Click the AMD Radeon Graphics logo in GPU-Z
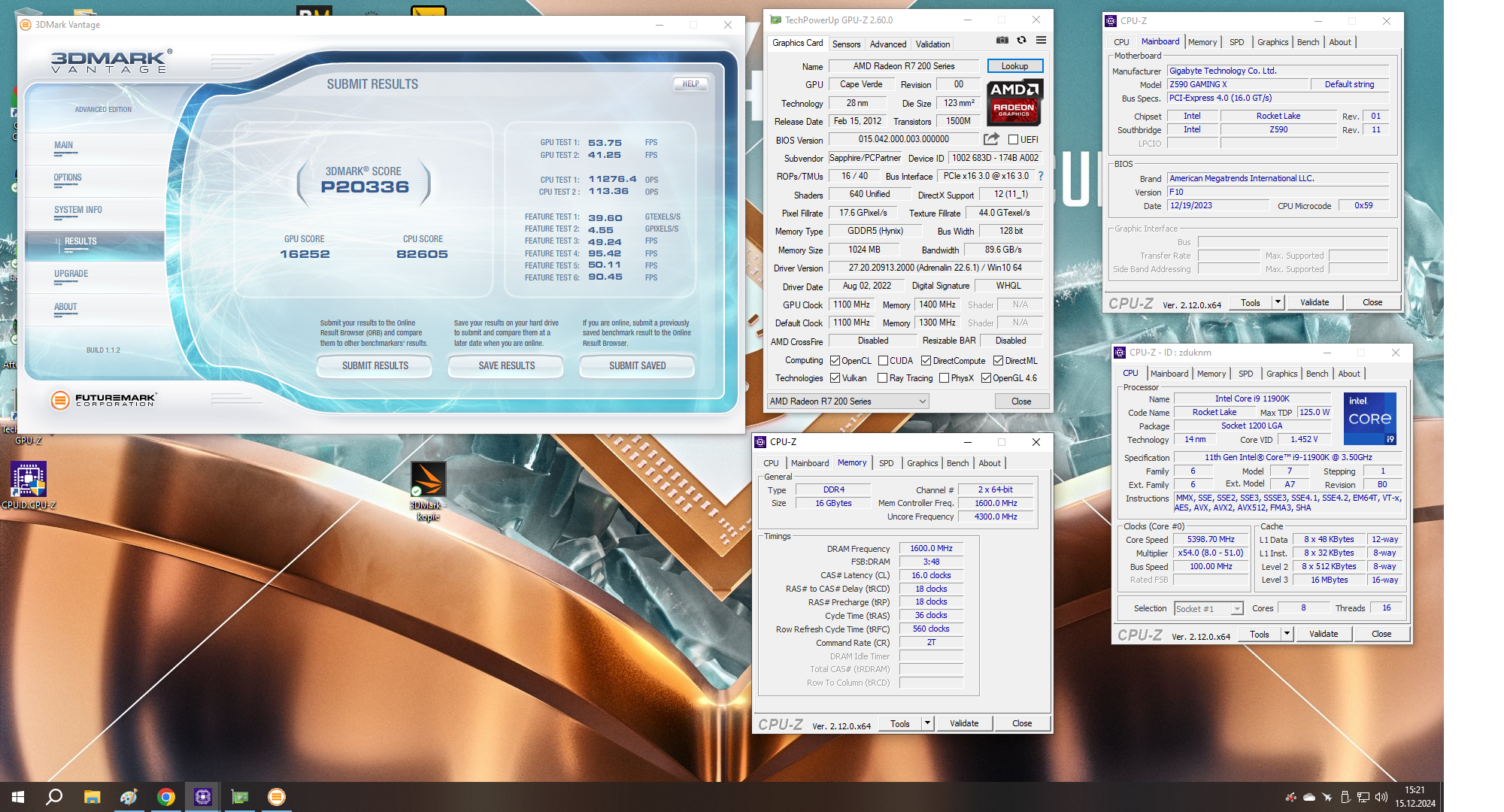1504x812 pixels. tap(1014, 102)
